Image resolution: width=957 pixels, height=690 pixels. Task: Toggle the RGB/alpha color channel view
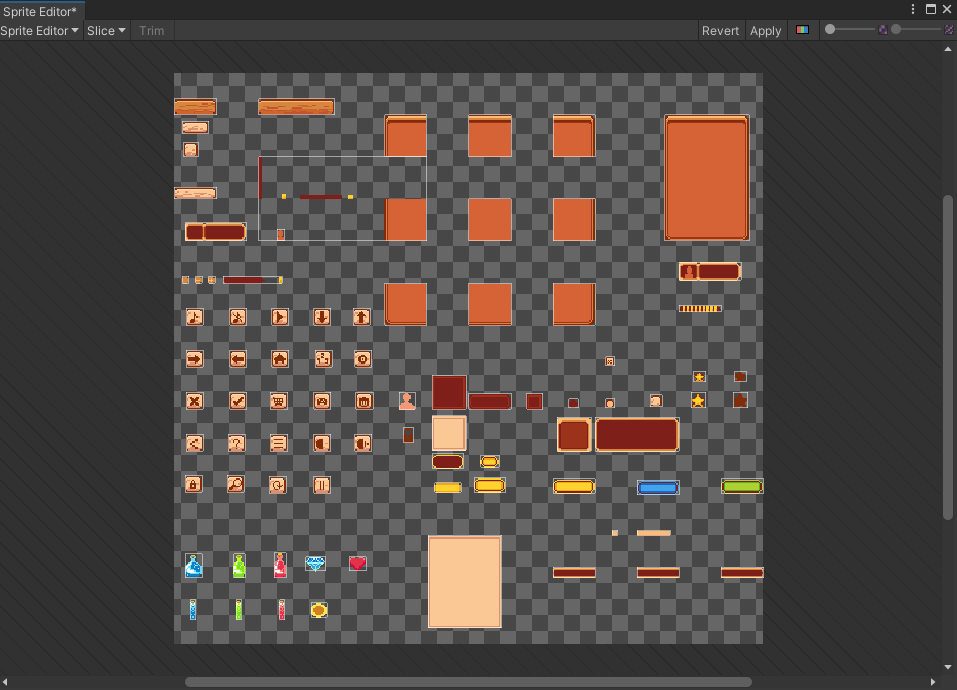[x=802, y=30]
